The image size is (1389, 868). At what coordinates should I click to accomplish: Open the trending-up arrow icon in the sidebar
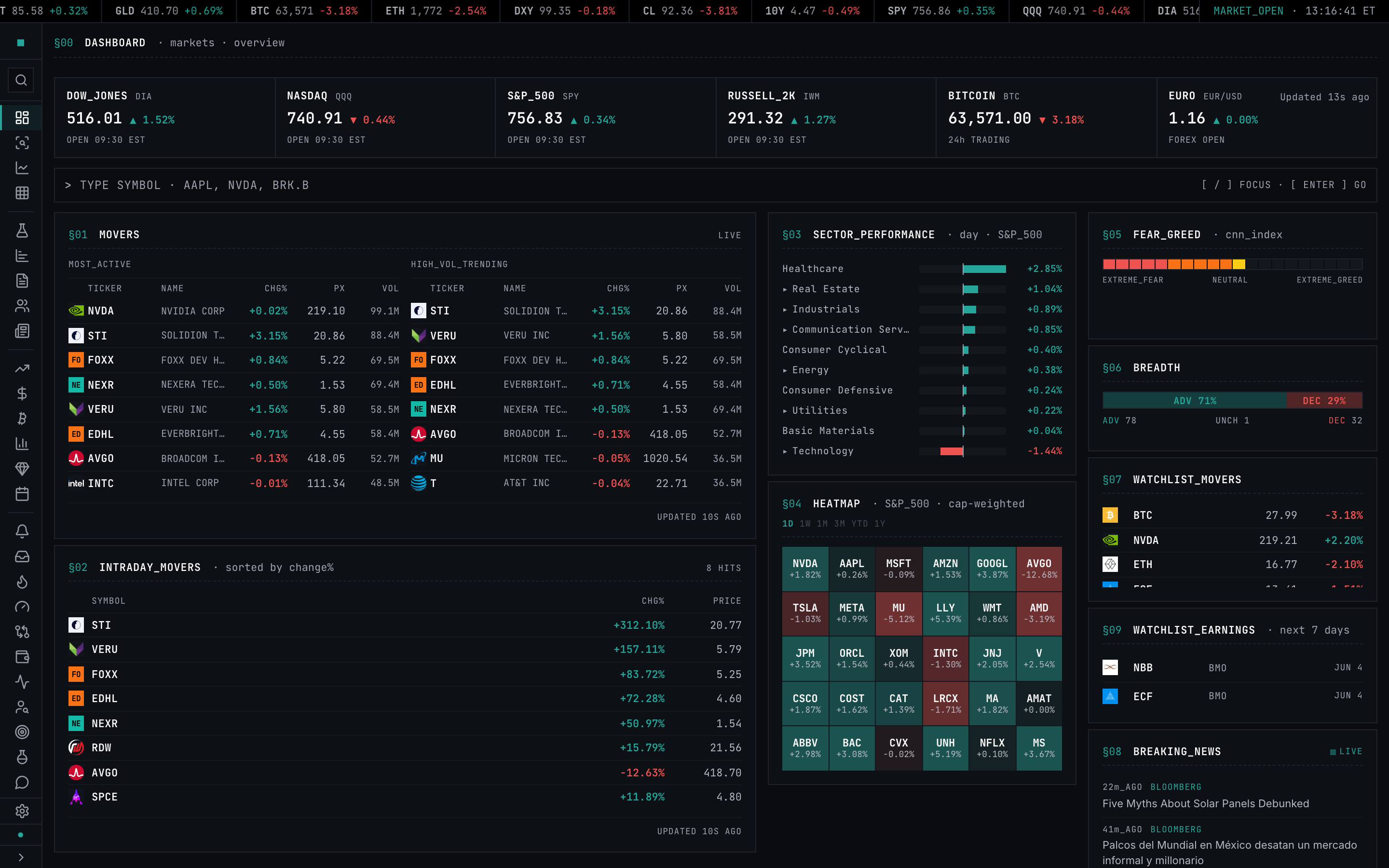[x=22, y=368]
